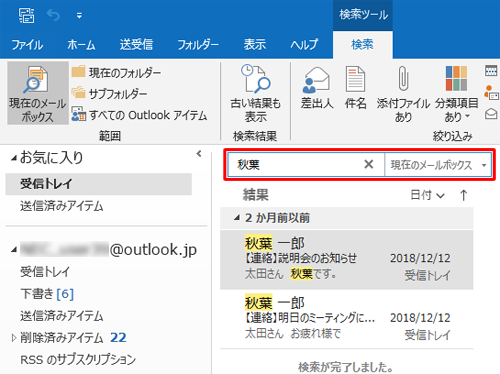This screenshot has height=374, width=500.
Task: Reverse sort order with the up arrow
Action: pyautogui.click(x=463, y=195)
